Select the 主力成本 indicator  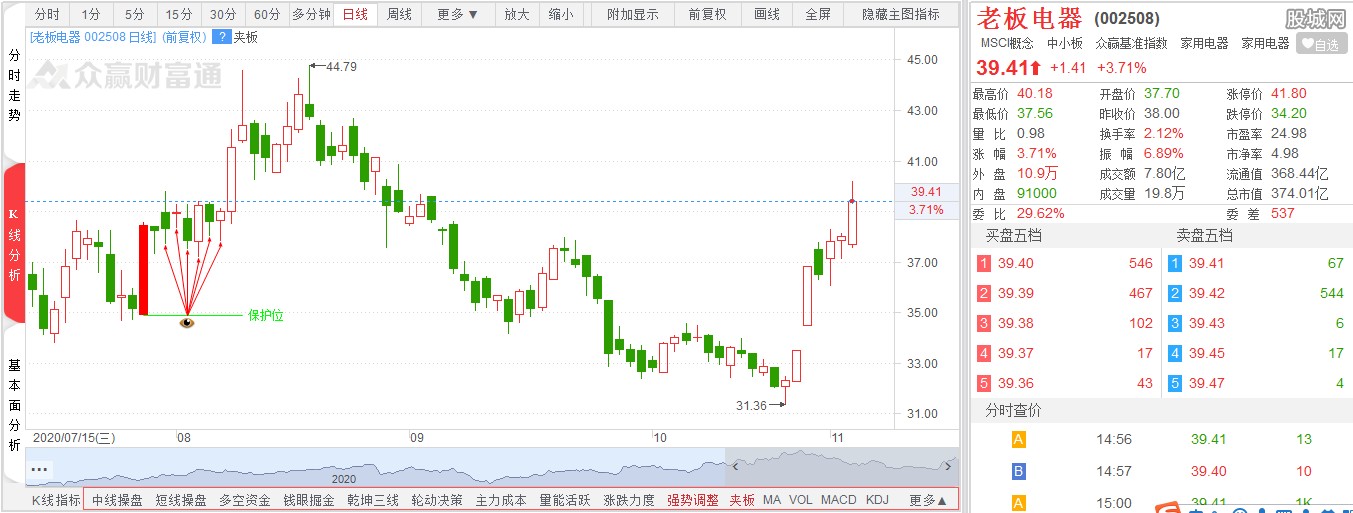click(501, 500)
